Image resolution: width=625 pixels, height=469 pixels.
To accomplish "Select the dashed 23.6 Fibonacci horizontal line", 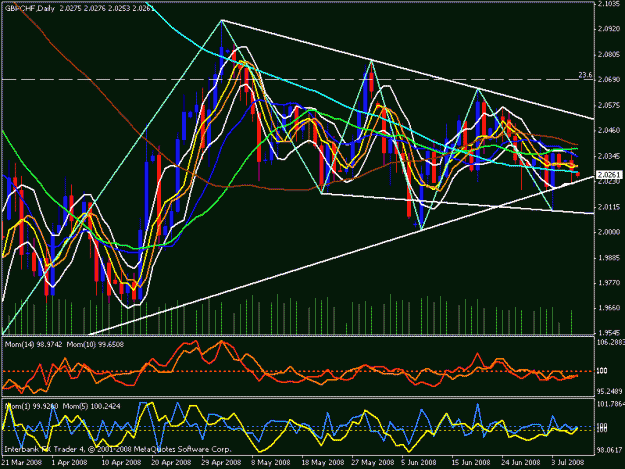I will pos(297,80).
